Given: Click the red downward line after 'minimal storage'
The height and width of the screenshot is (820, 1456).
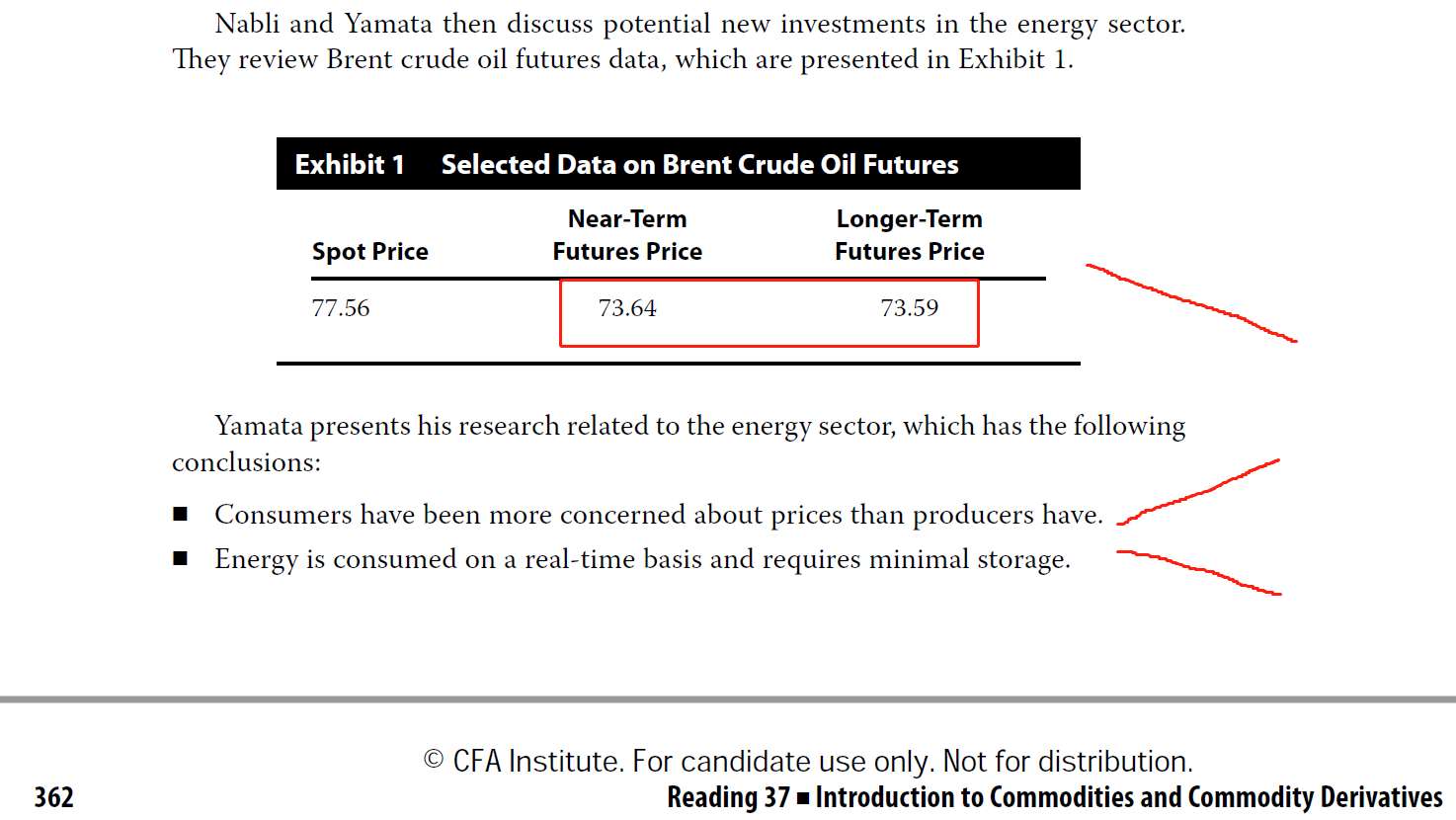Looking at the screenshot, I should pos(1198,573).
